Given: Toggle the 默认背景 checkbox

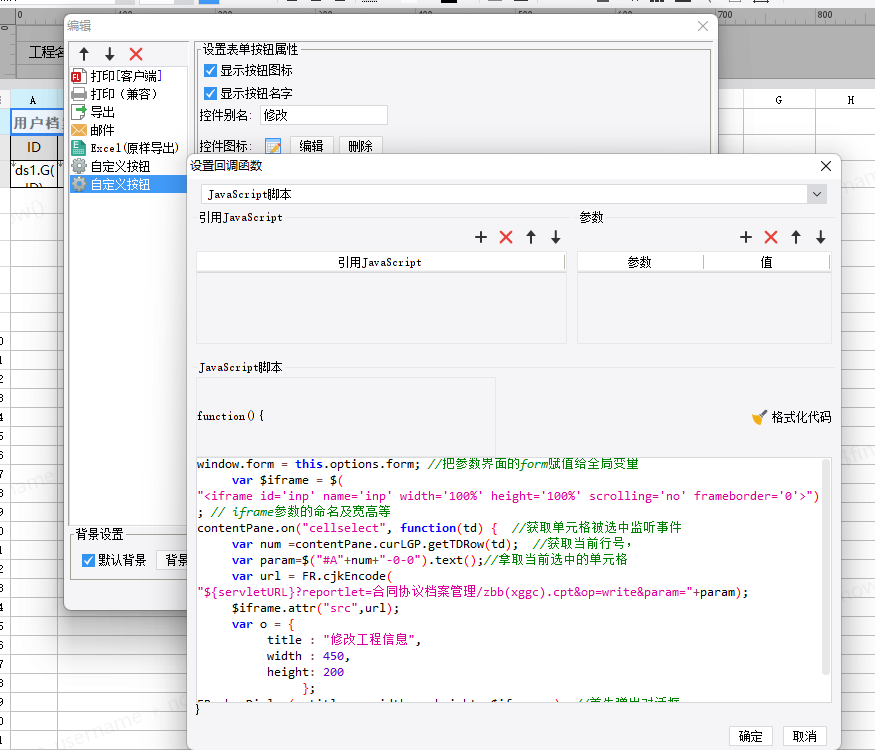Looking at the screenshot, I should [x=88, y=560].
